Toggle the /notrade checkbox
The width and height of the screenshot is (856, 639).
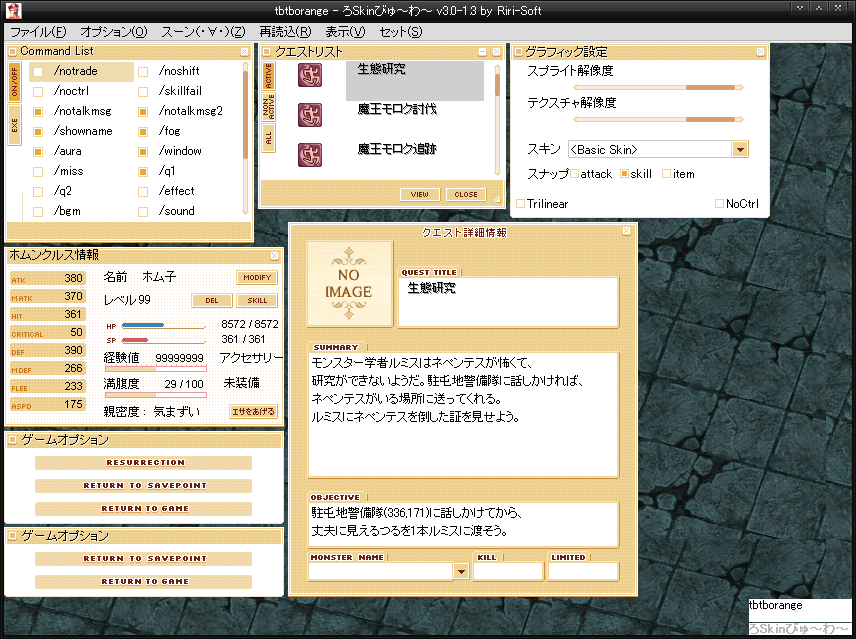(38, 71)
